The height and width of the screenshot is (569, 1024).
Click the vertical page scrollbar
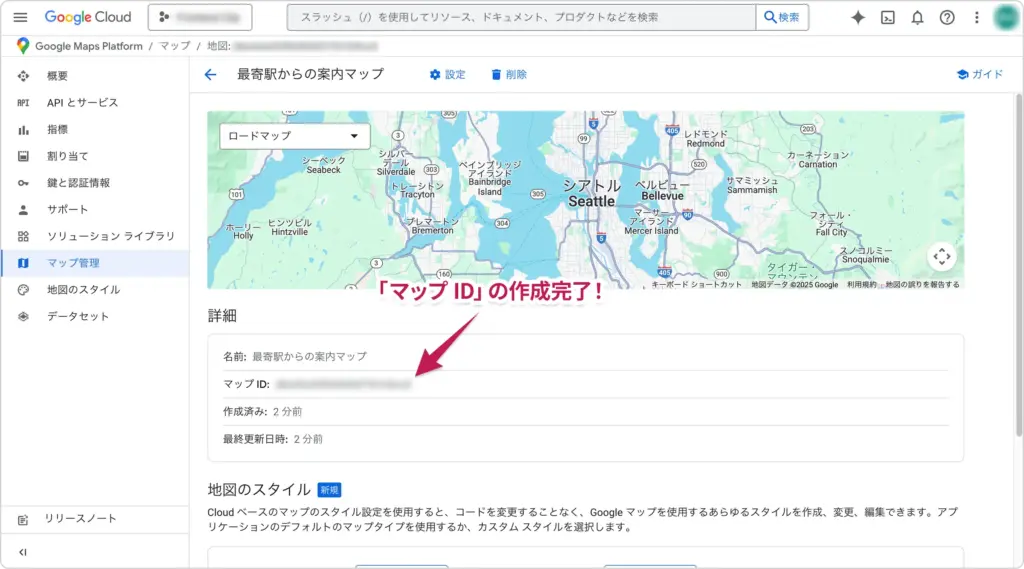tap(1018, 265)
